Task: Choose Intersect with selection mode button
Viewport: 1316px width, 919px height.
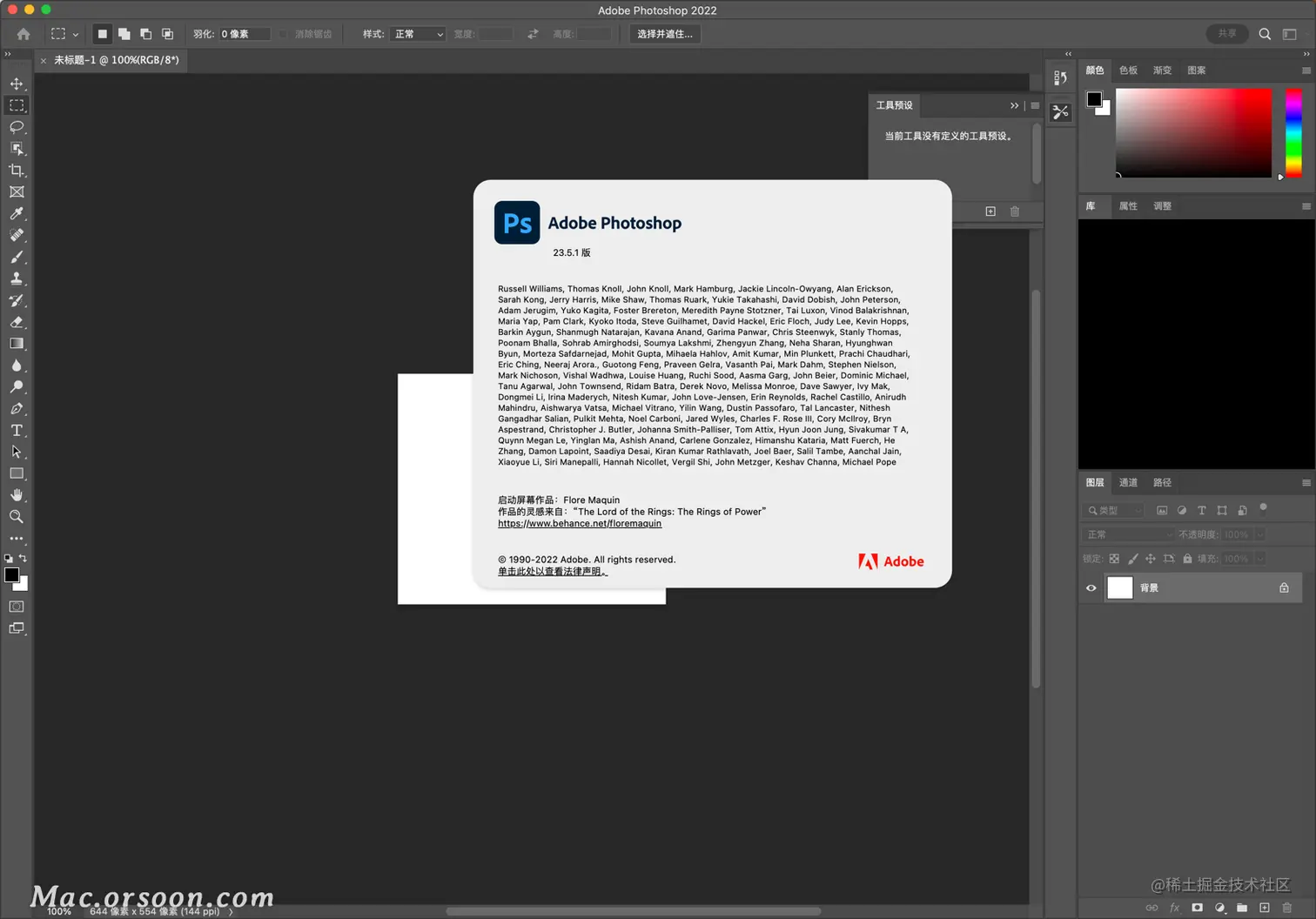Action: pos(167,34)
